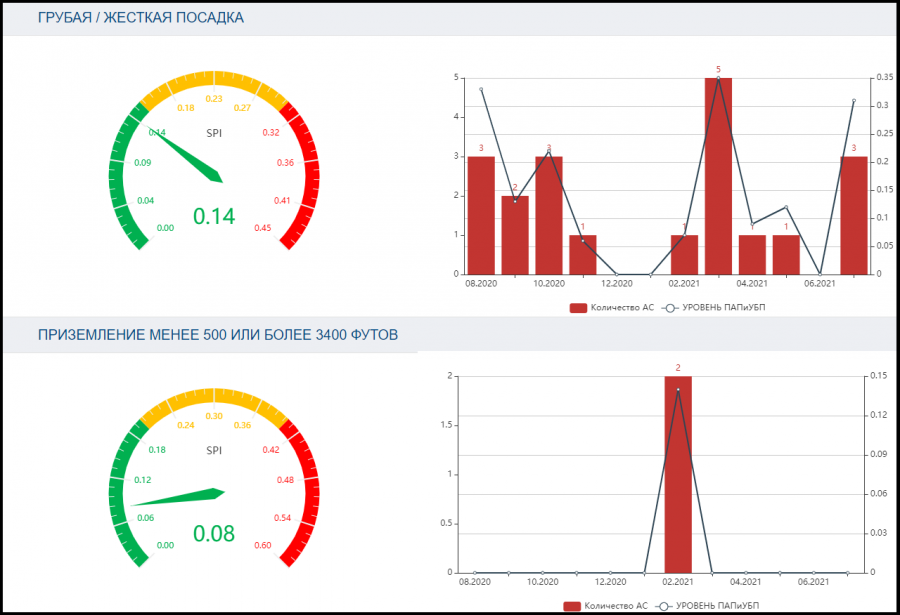Select the tallest bar labeled 5 in top chart
Screen dimensions: 900x615
718,175
